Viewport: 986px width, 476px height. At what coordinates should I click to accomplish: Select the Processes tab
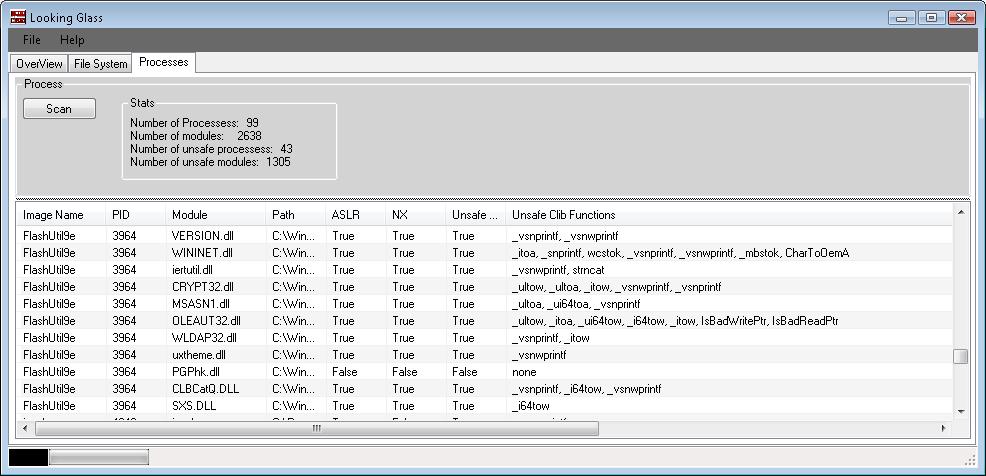pos(163,62)
